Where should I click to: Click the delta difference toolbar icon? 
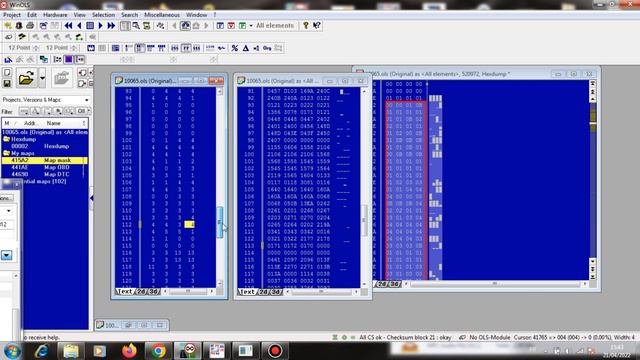click(x=246, y=48)
